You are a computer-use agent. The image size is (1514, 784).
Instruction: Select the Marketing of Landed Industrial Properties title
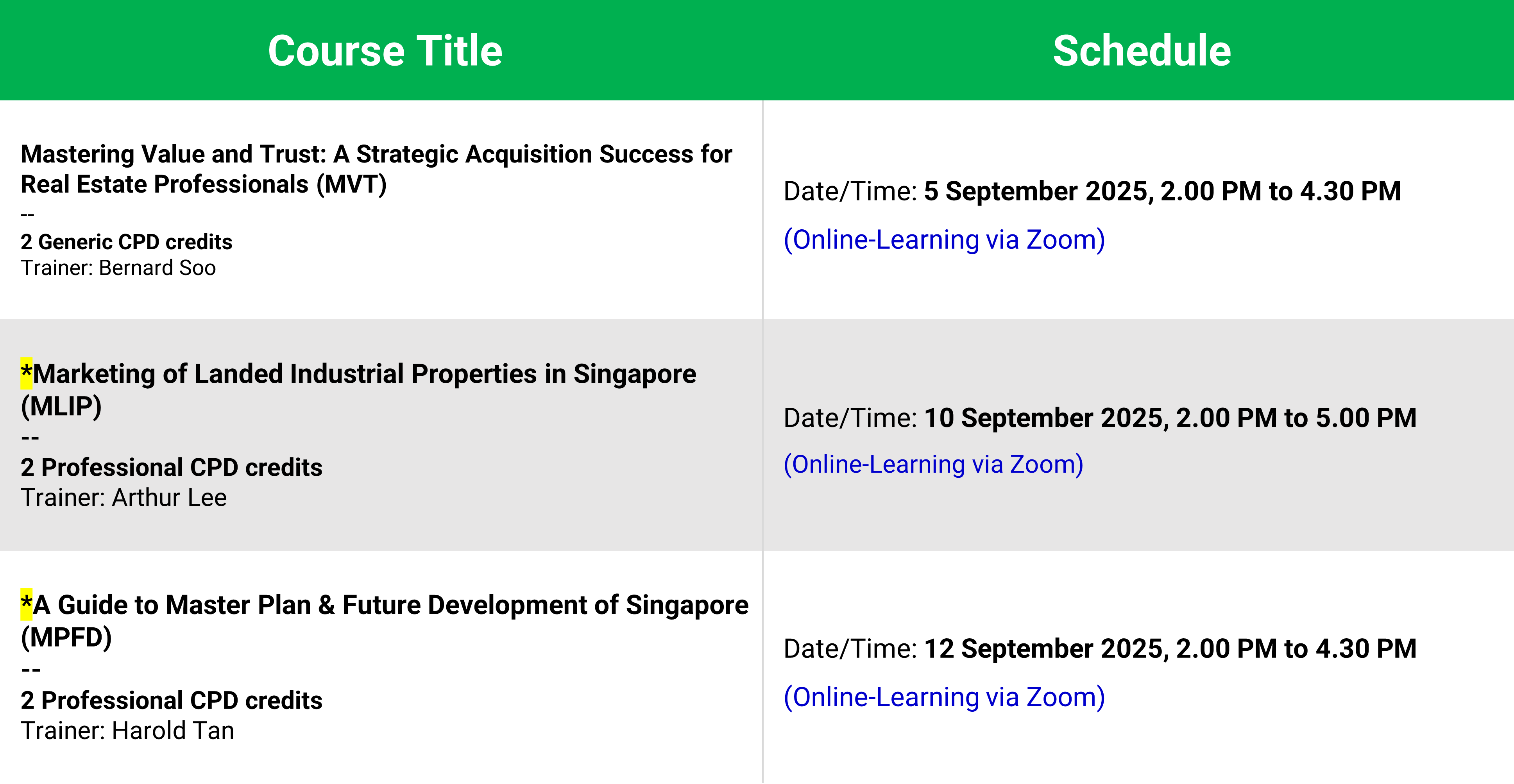(x=358, y=390)
